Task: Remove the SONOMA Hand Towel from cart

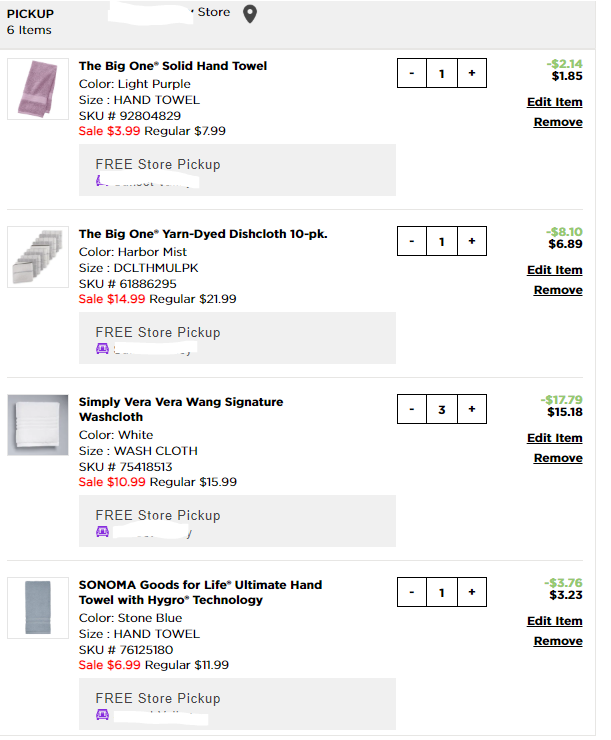Action: point(558,641)
